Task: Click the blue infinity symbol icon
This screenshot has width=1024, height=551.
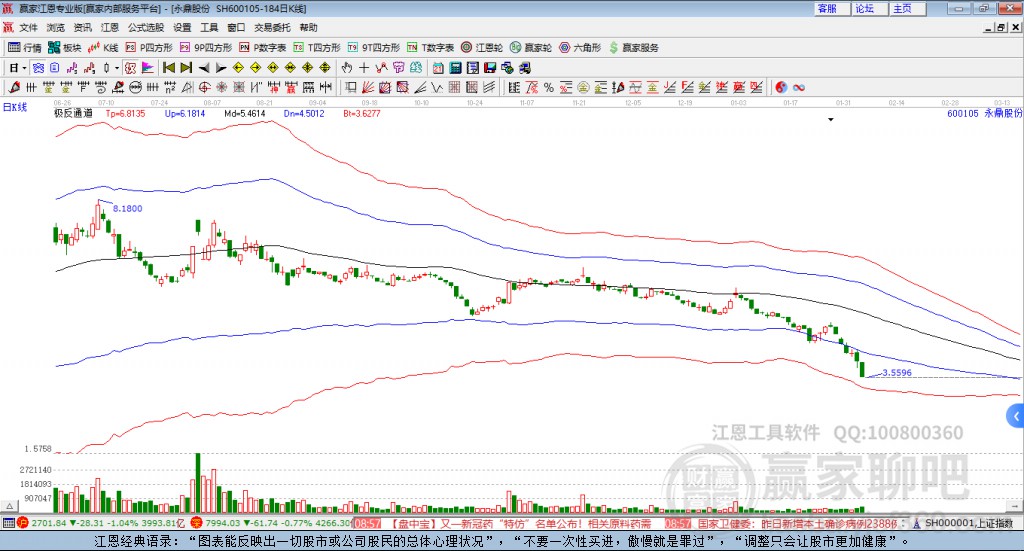Action: click(798, 87)
